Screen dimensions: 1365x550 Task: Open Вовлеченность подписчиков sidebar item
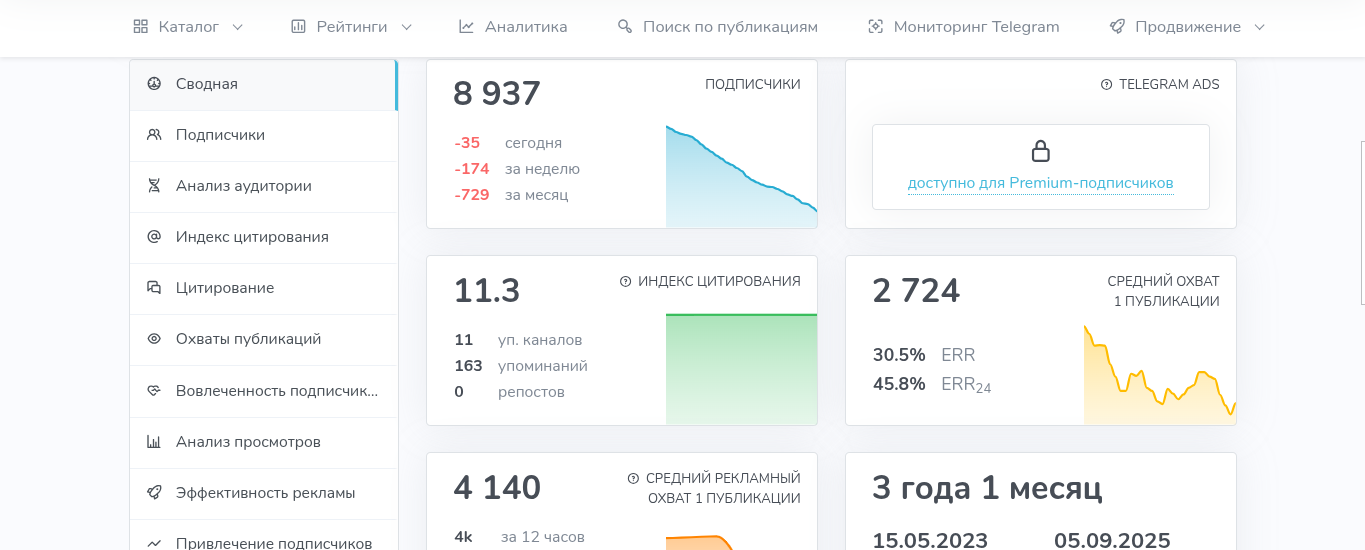264,390
